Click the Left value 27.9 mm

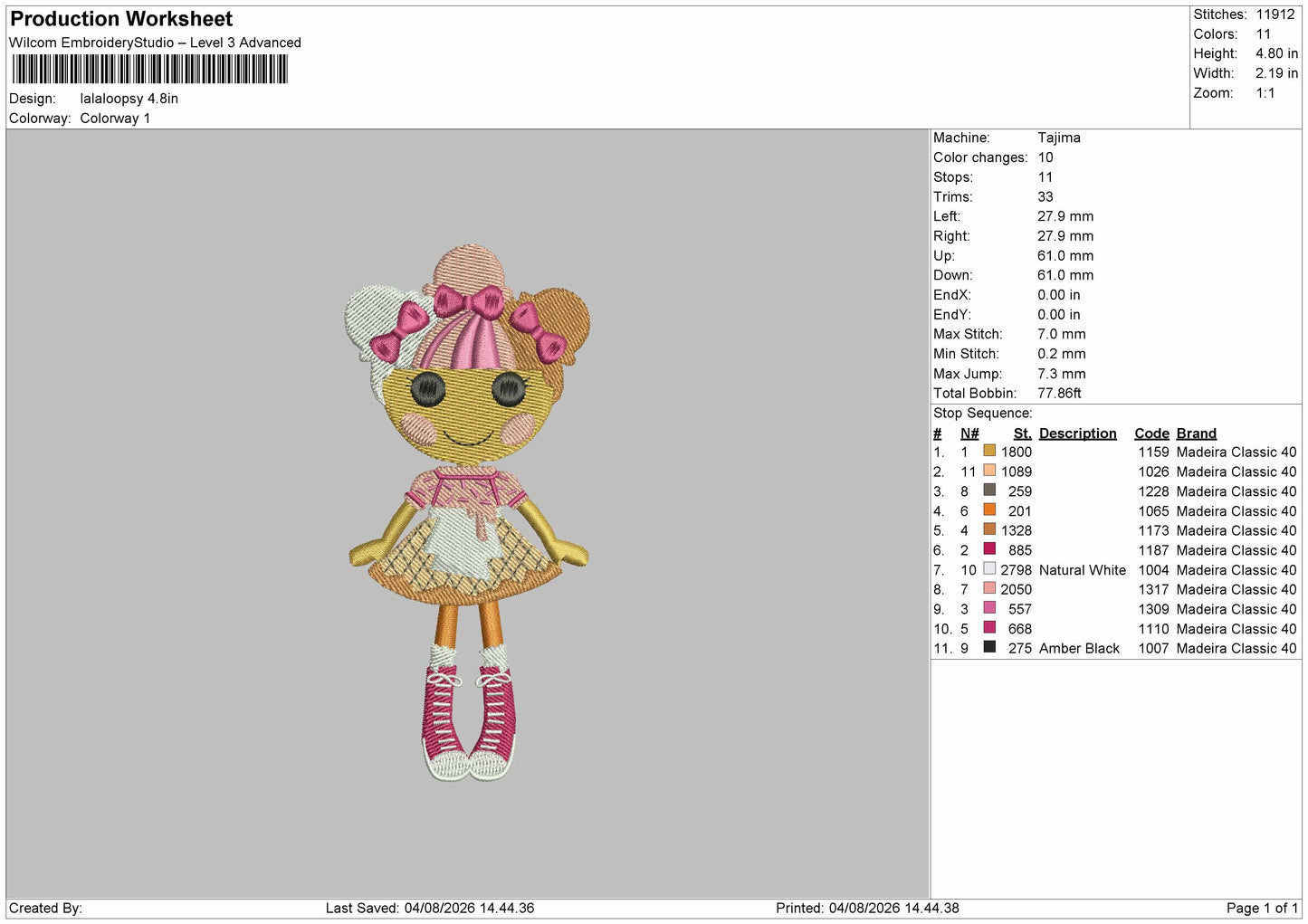[x=1065, y=216]
